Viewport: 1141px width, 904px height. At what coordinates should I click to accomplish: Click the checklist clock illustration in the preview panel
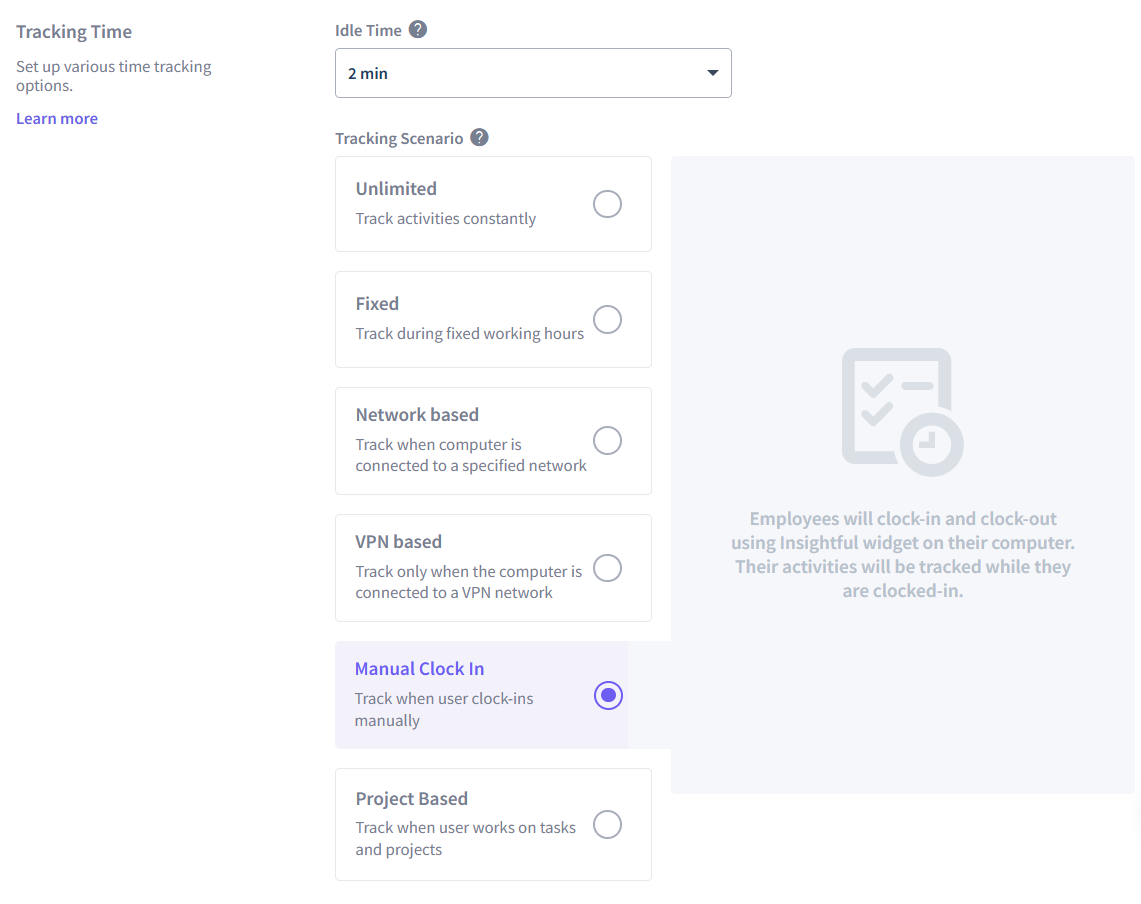(903, 412)
